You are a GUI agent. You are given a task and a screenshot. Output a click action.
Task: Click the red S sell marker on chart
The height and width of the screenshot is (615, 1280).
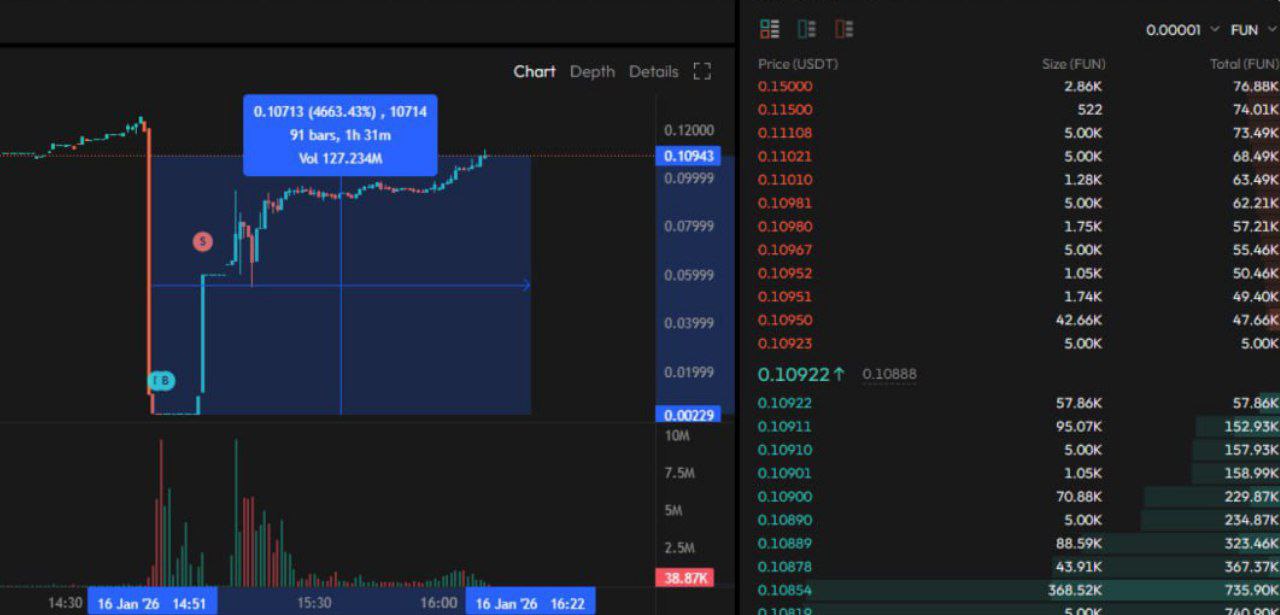[x=203, y=241]
